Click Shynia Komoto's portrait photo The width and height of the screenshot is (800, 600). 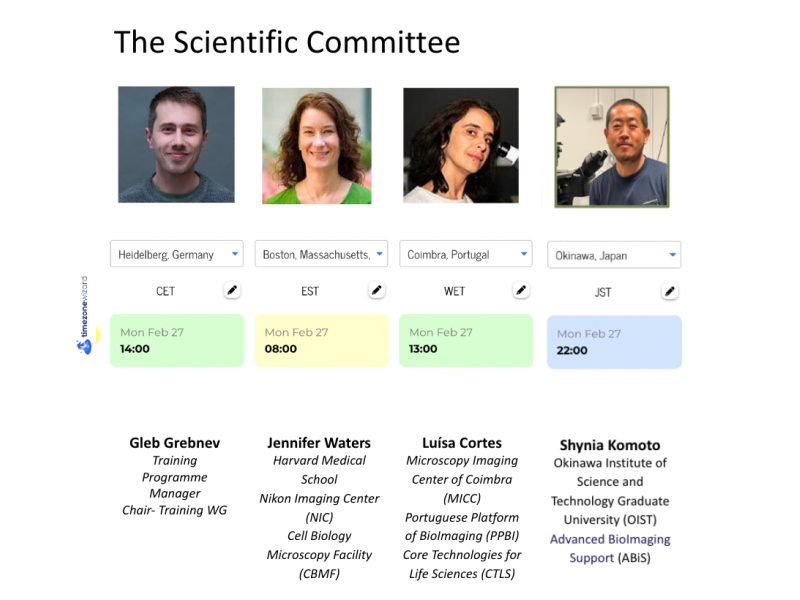(x=612, y=147)
